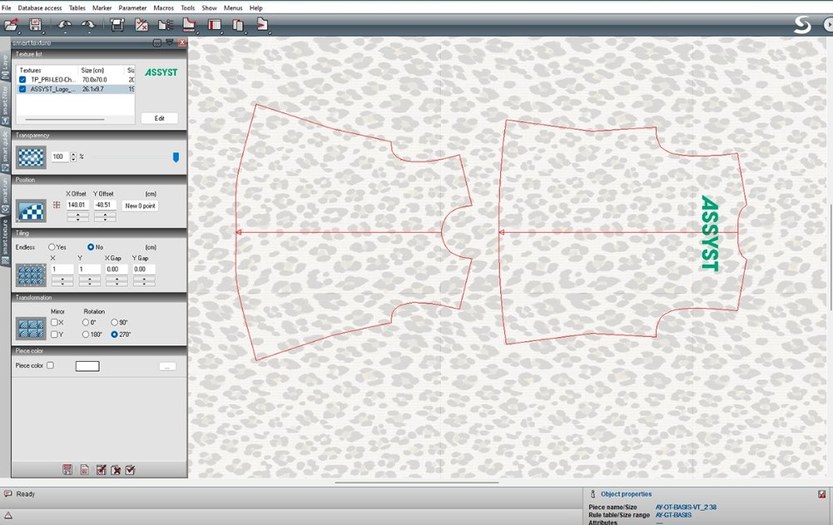Click the transparency value field showing 100
This screenshot has width=833, height=525.
pos(60,157)
